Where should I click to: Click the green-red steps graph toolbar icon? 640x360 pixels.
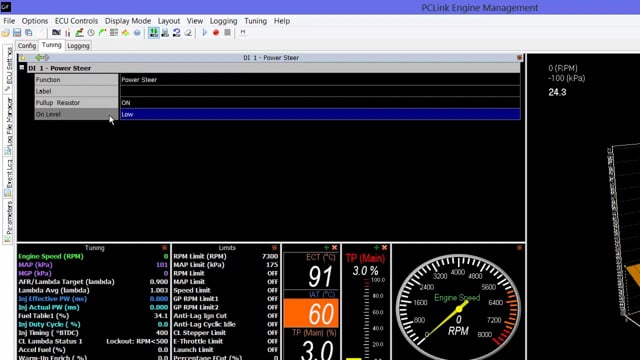79,33
